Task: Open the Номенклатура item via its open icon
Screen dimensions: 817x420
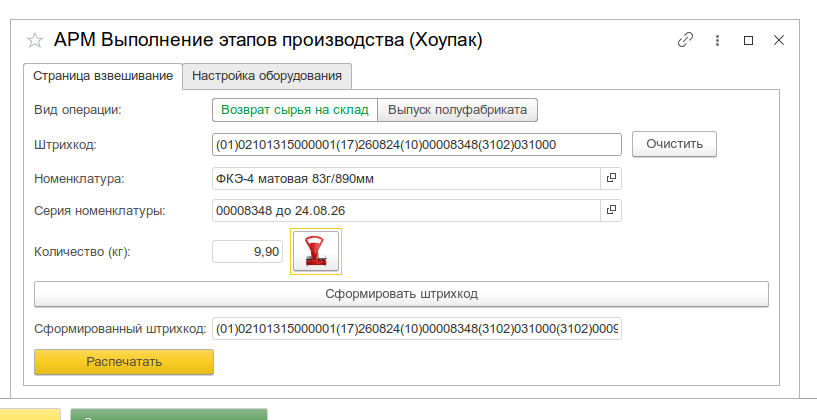Action: click(610, 178)
